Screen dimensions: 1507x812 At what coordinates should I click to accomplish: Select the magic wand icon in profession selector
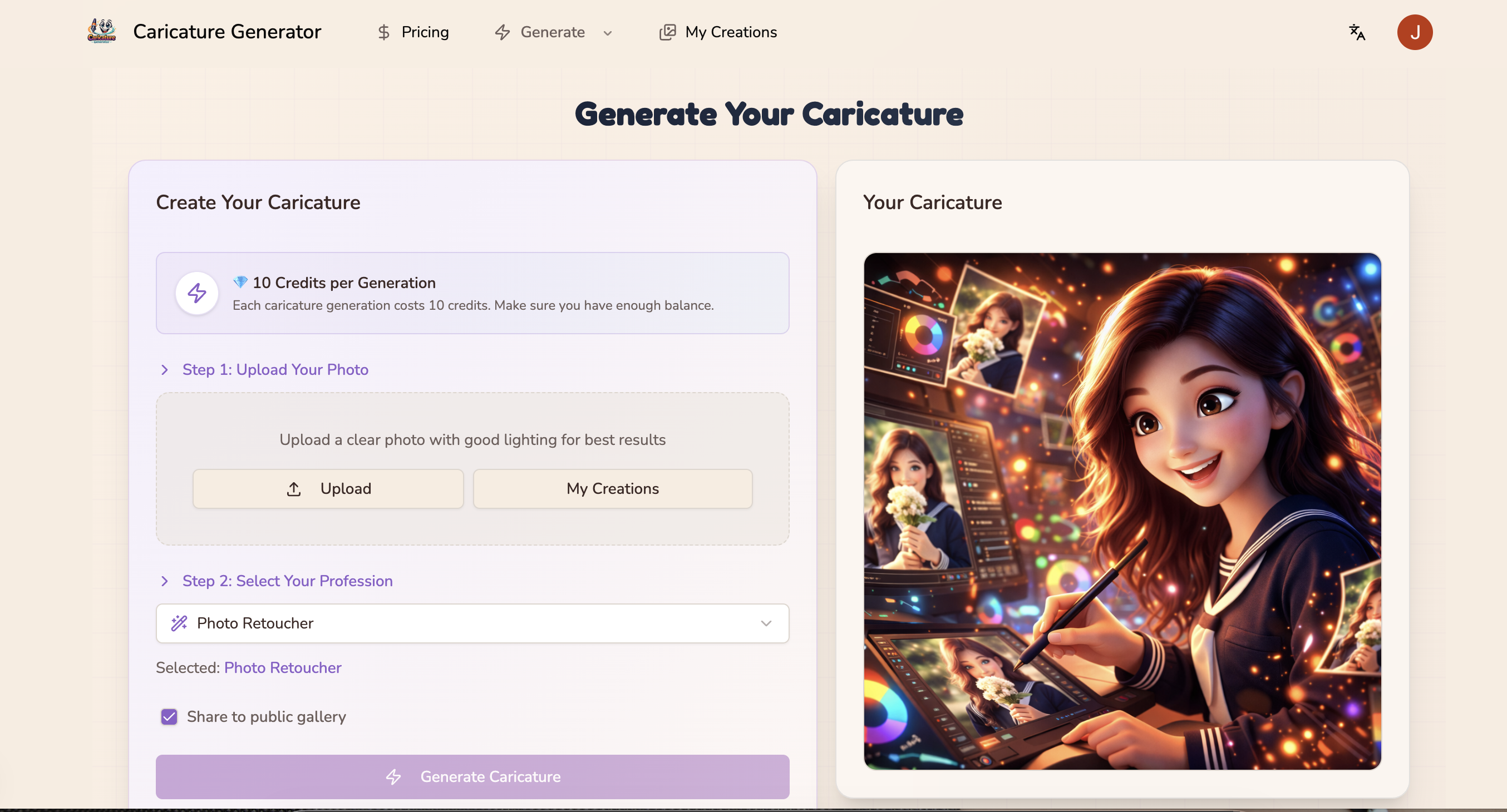click(x=179, y=623)
